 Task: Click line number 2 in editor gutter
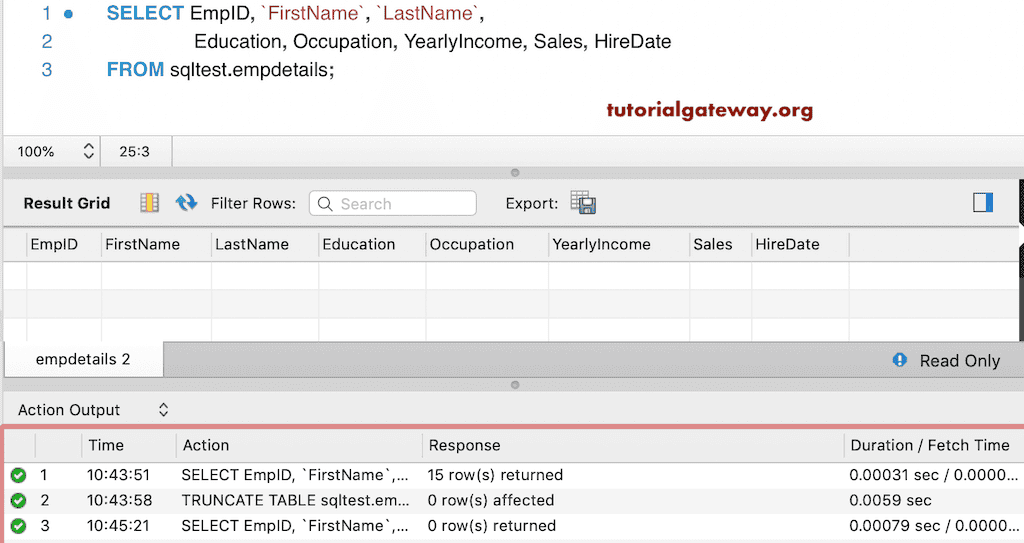47,41
